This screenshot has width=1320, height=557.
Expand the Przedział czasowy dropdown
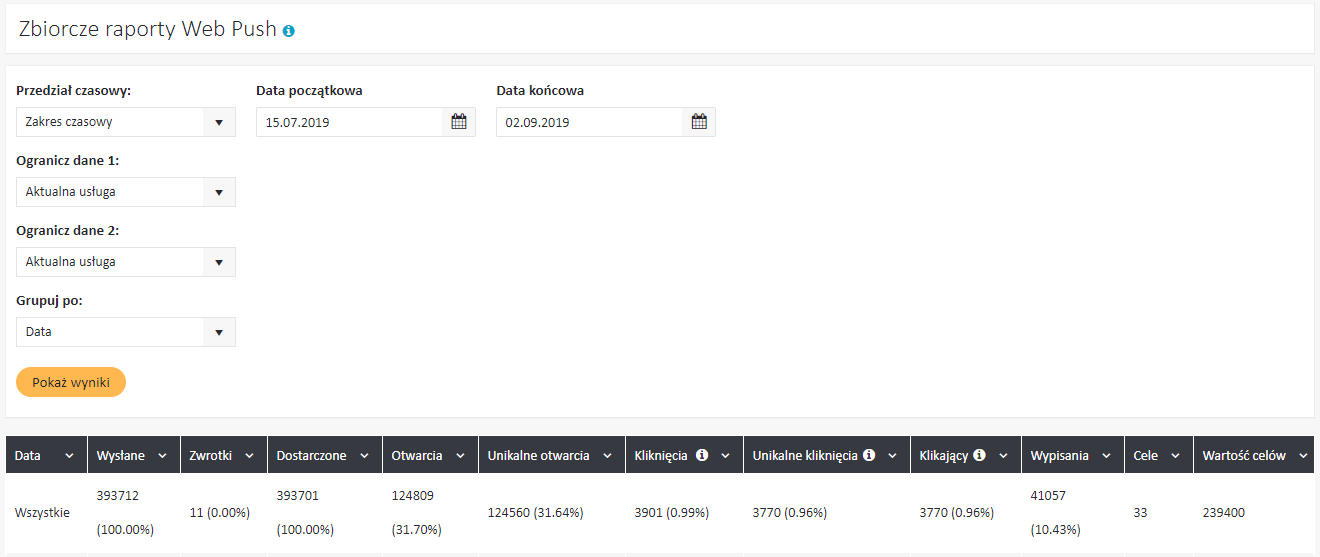(219, 122)
